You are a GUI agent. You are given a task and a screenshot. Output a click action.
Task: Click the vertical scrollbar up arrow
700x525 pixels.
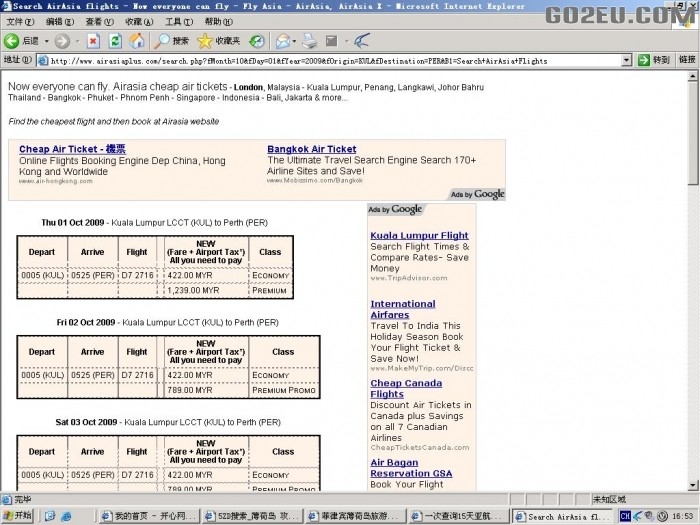coord(692,76)
